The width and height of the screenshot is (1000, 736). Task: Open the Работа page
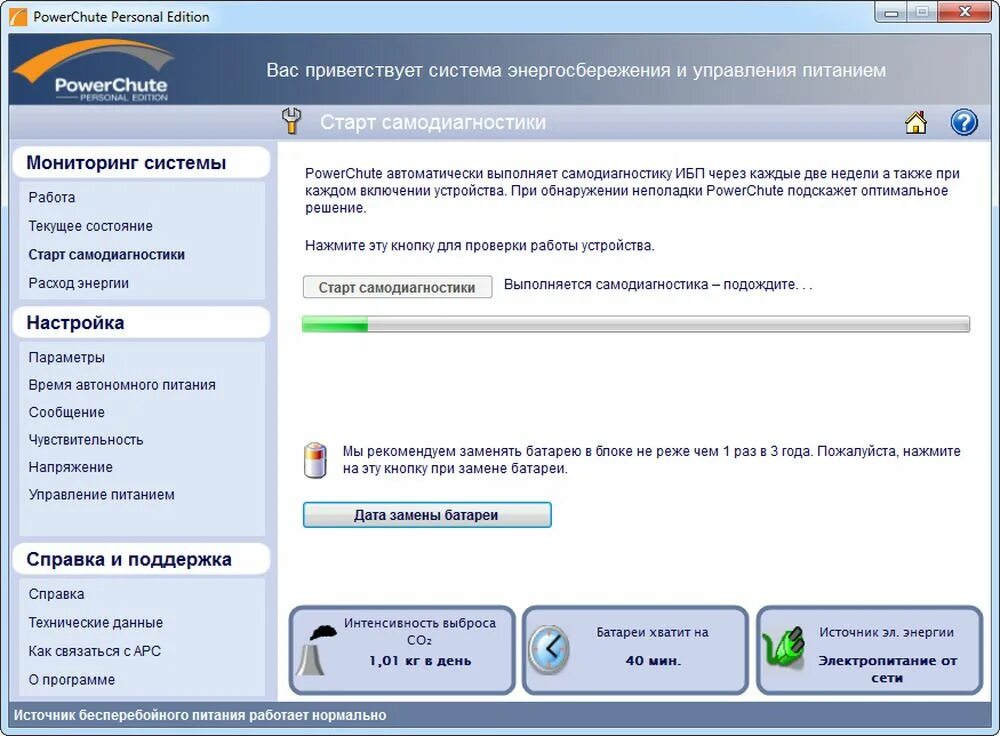(x=52, y=198)
